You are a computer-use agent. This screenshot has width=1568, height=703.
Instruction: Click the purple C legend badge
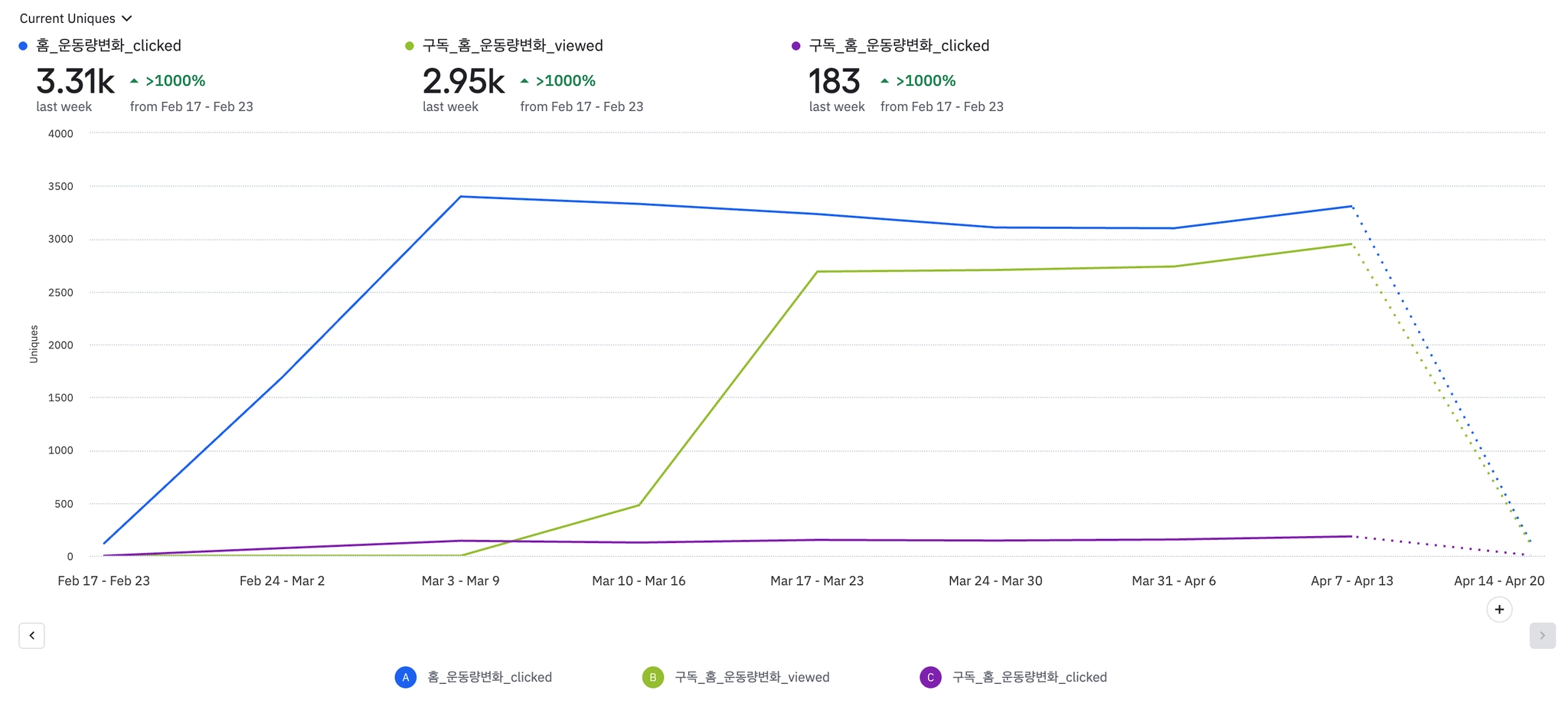[930, 677]
